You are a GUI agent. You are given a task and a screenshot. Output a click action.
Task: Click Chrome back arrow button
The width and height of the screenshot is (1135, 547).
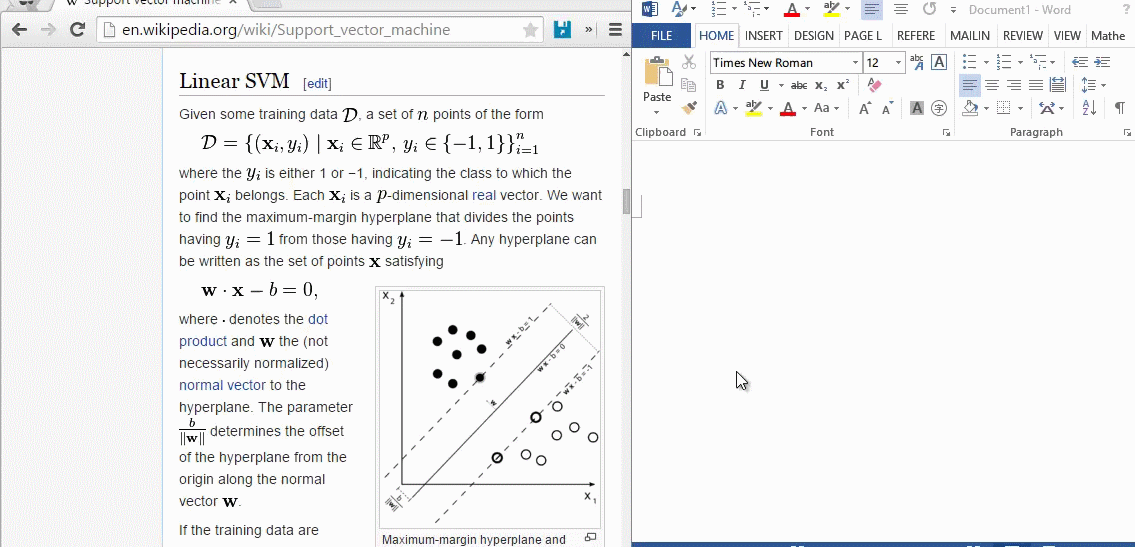[19, 30]
